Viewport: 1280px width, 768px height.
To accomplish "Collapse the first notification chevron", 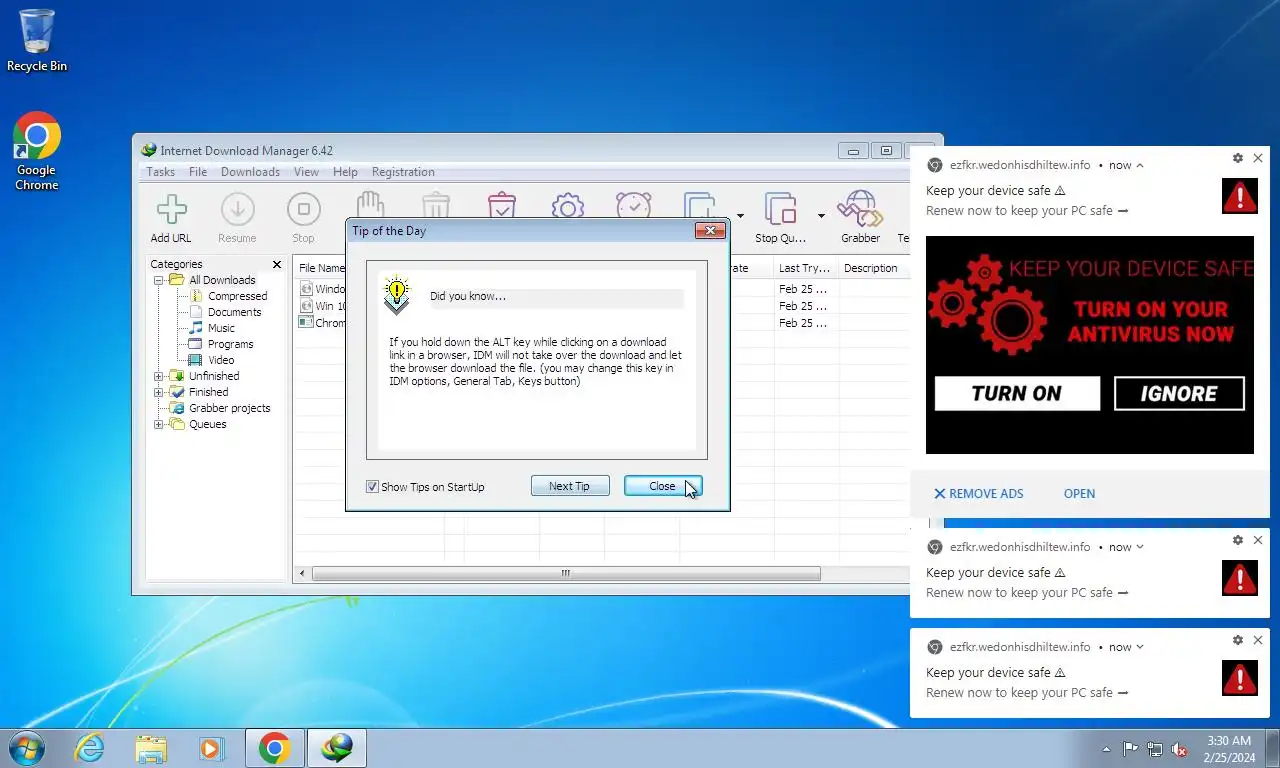I will [x=1139, y=165].
